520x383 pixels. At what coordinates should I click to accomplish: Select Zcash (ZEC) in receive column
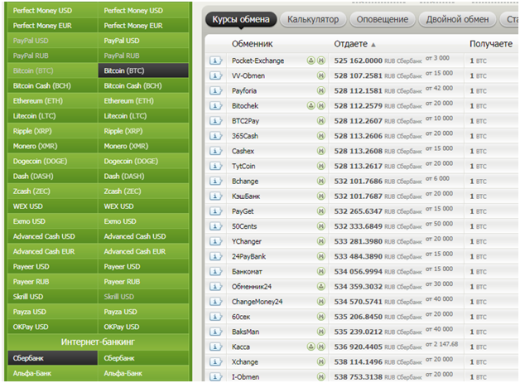pyautogui.click(x=143, y=191)
